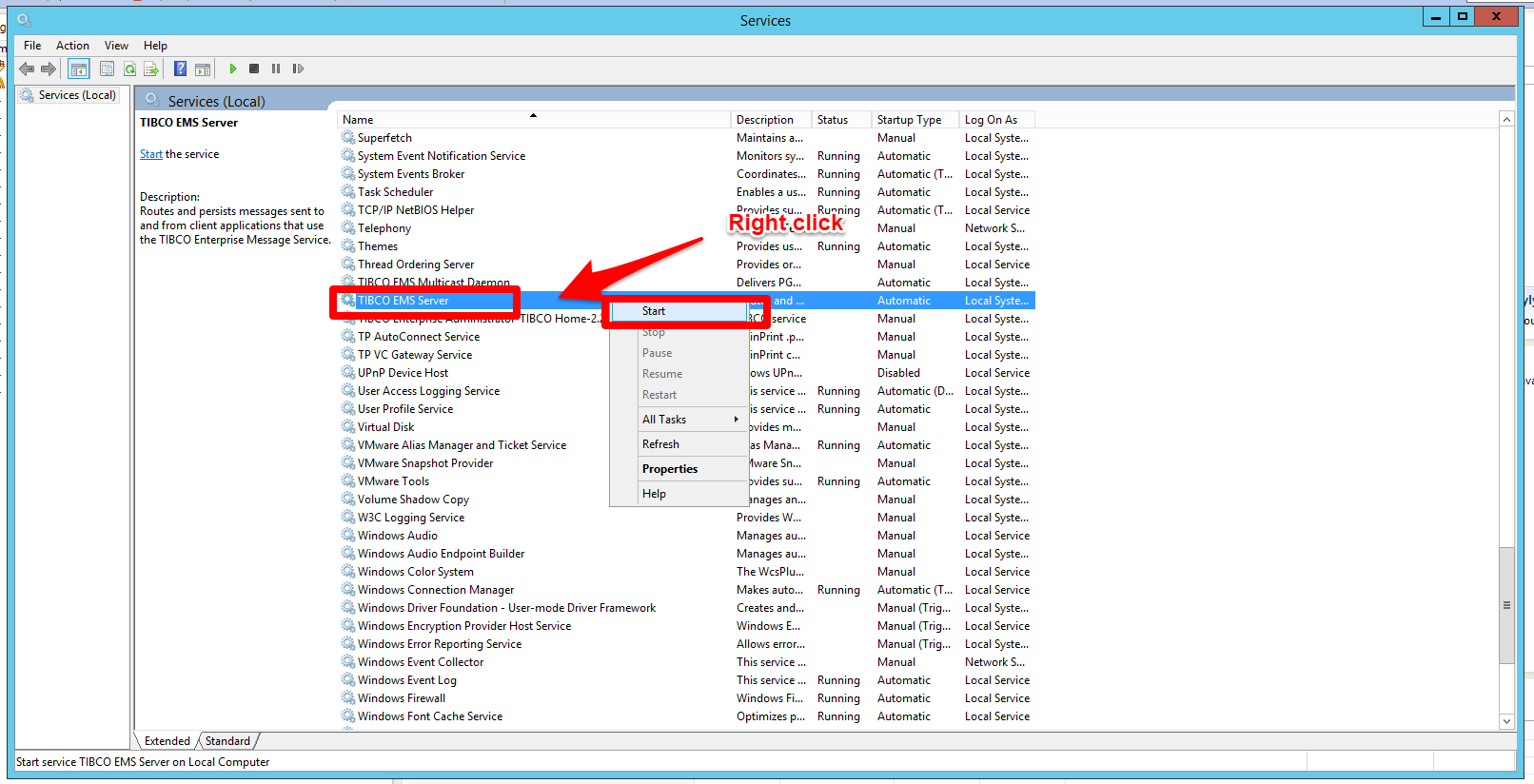Click the gear icon beside Superfetch

click(348, 138)
